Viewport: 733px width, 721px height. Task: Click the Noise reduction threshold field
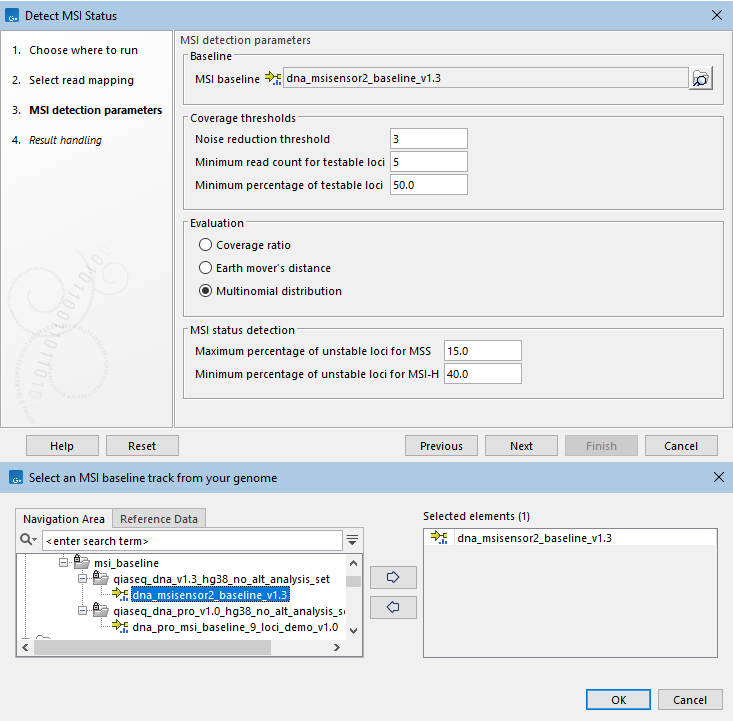pos(429,138)
